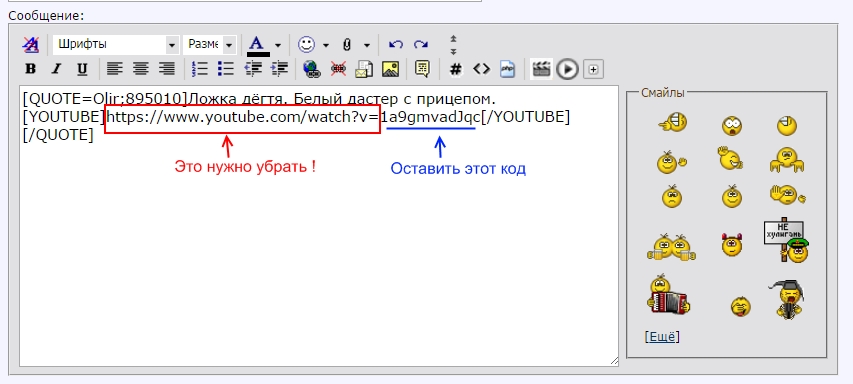Insert the facepalm smiley
This screenshot has height=384, width=853.
(787, 195)
